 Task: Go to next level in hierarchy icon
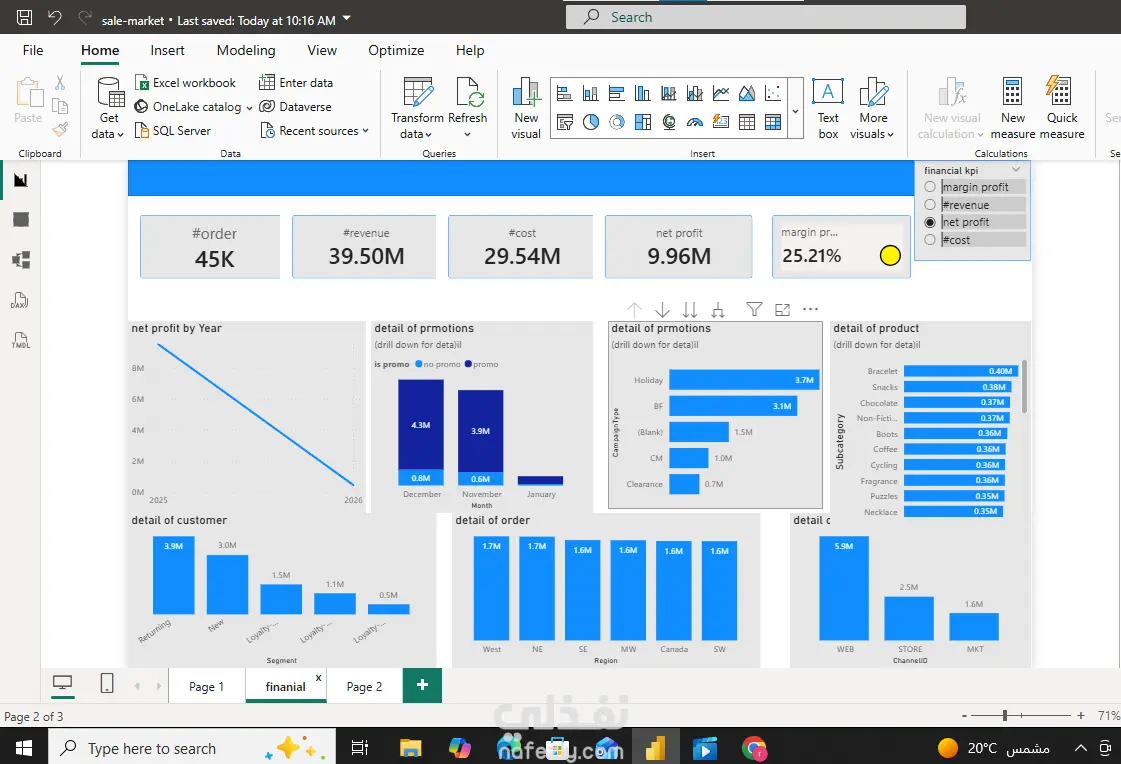point(690,309)
